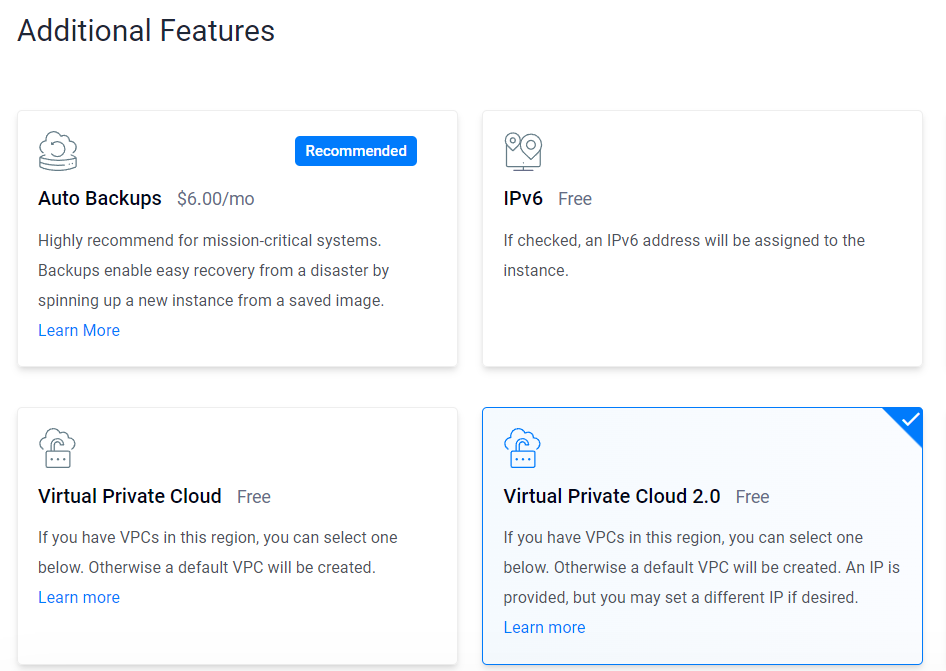Select the Virtual Private Cloud feature card
This screenshot has height=671, width=946.
click(238, 536)
